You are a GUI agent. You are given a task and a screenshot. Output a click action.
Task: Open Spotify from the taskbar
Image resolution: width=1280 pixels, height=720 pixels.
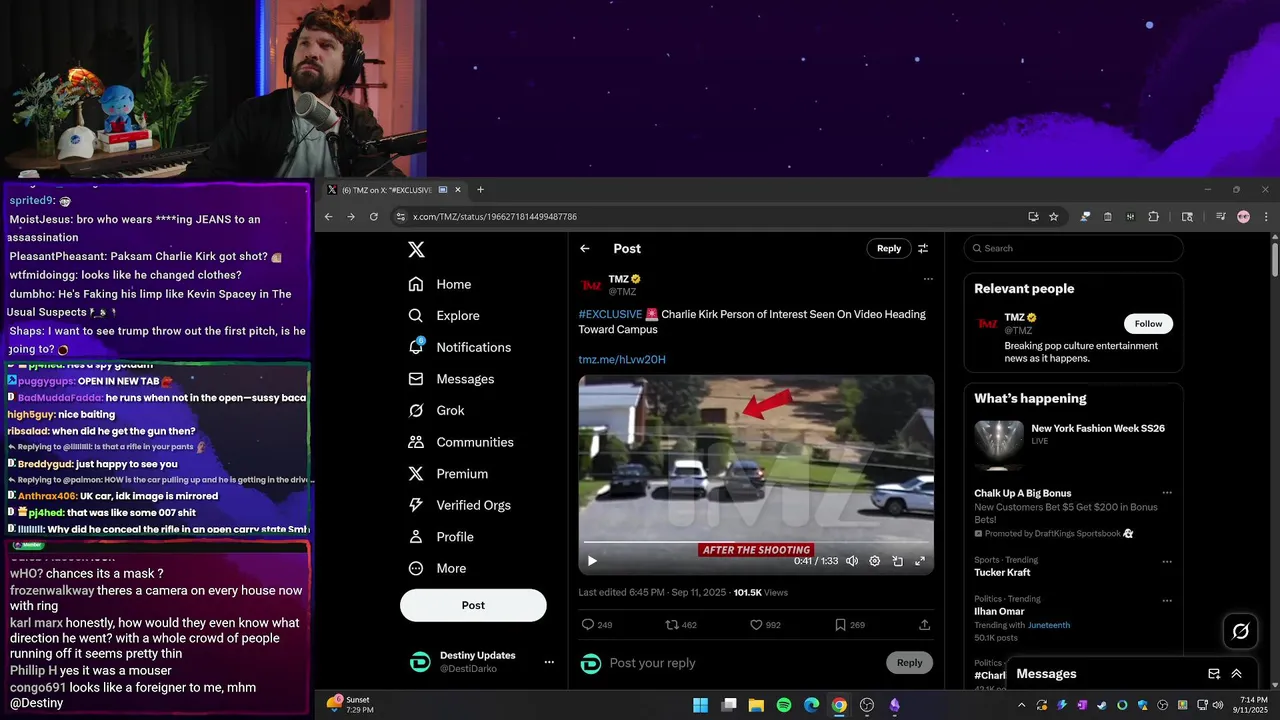(784, 705)
